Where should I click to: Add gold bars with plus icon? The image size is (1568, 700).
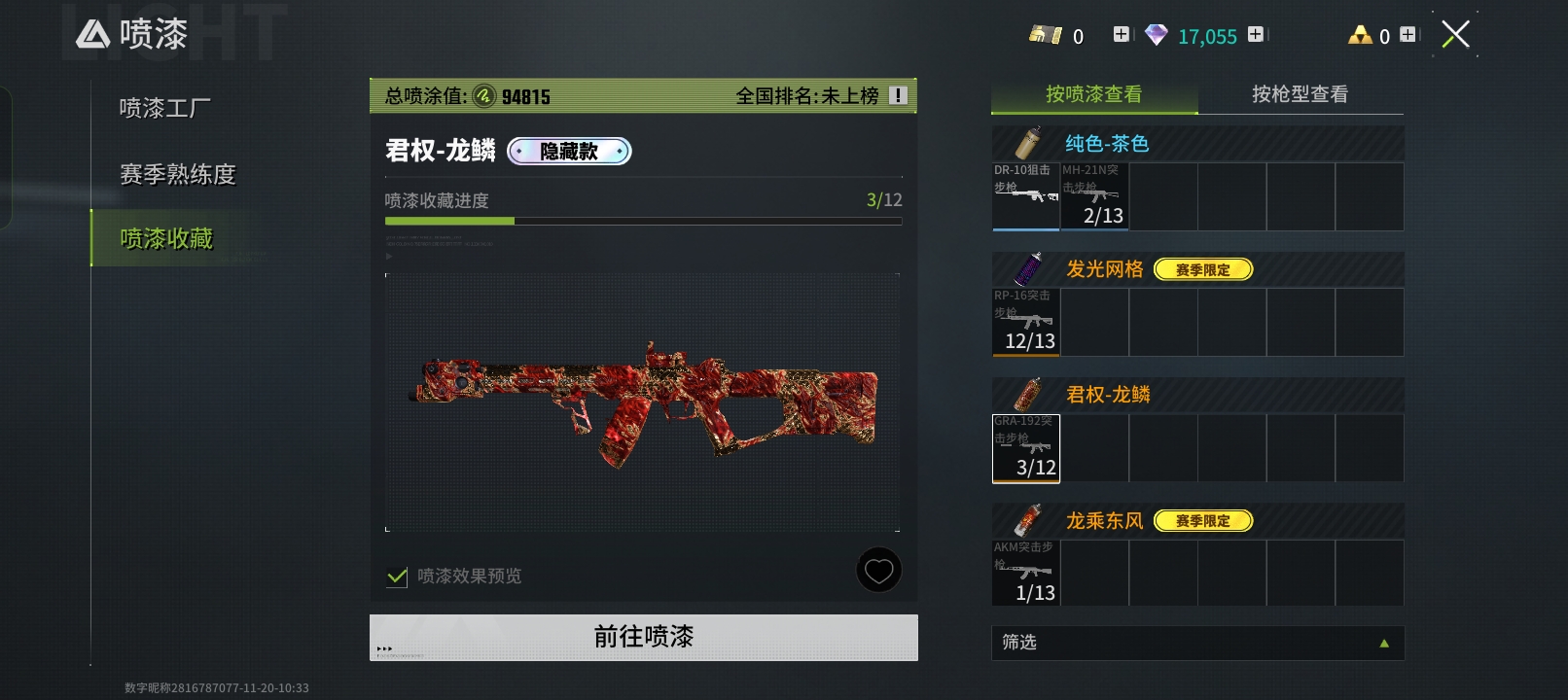click(1122, 34)
